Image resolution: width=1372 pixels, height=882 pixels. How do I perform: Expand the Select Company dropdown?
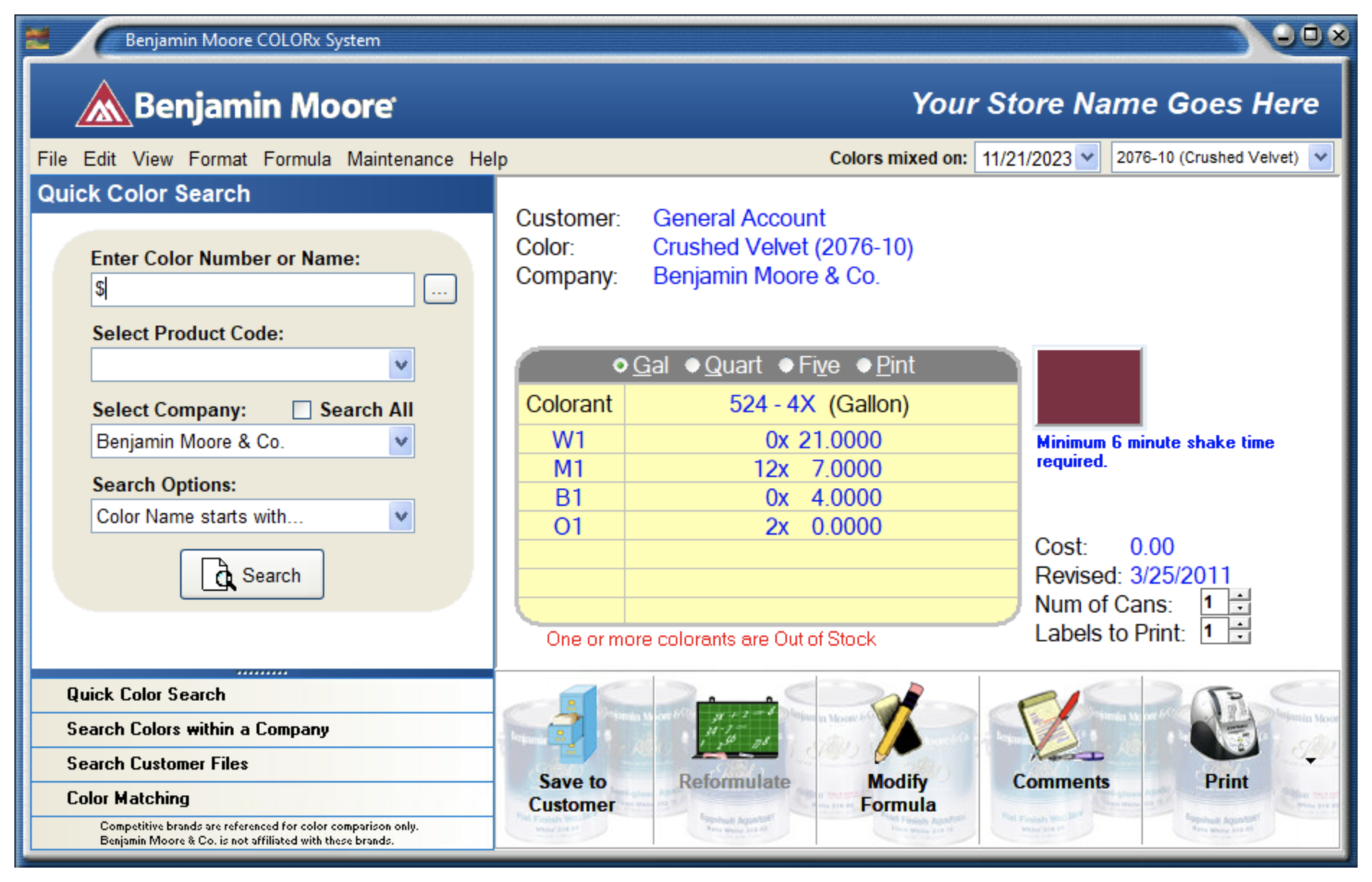401,441
